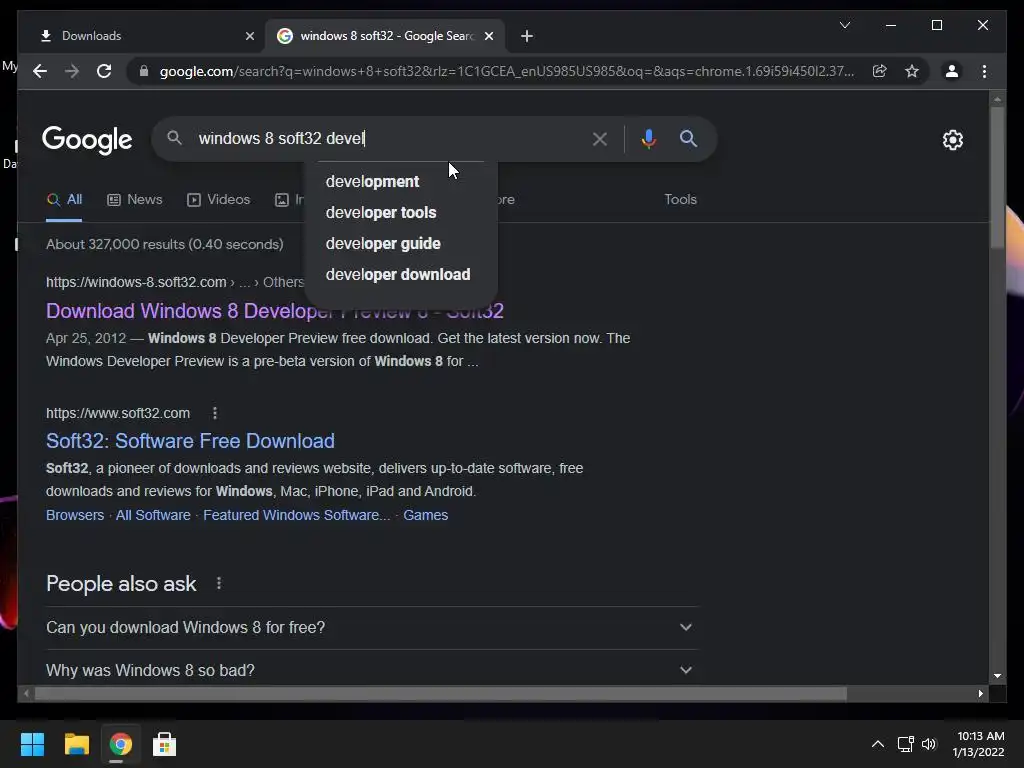Open Microsoft Store from taskbar
This screenshot has width=1024, height=768.
[164, 744]
